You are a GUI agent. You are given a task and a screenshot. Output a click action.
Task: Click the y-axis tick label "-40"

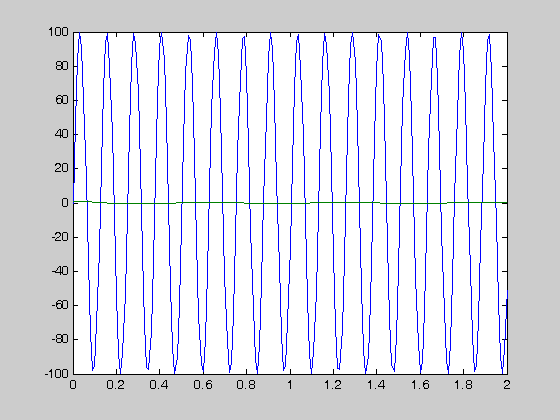pos(60,271)
